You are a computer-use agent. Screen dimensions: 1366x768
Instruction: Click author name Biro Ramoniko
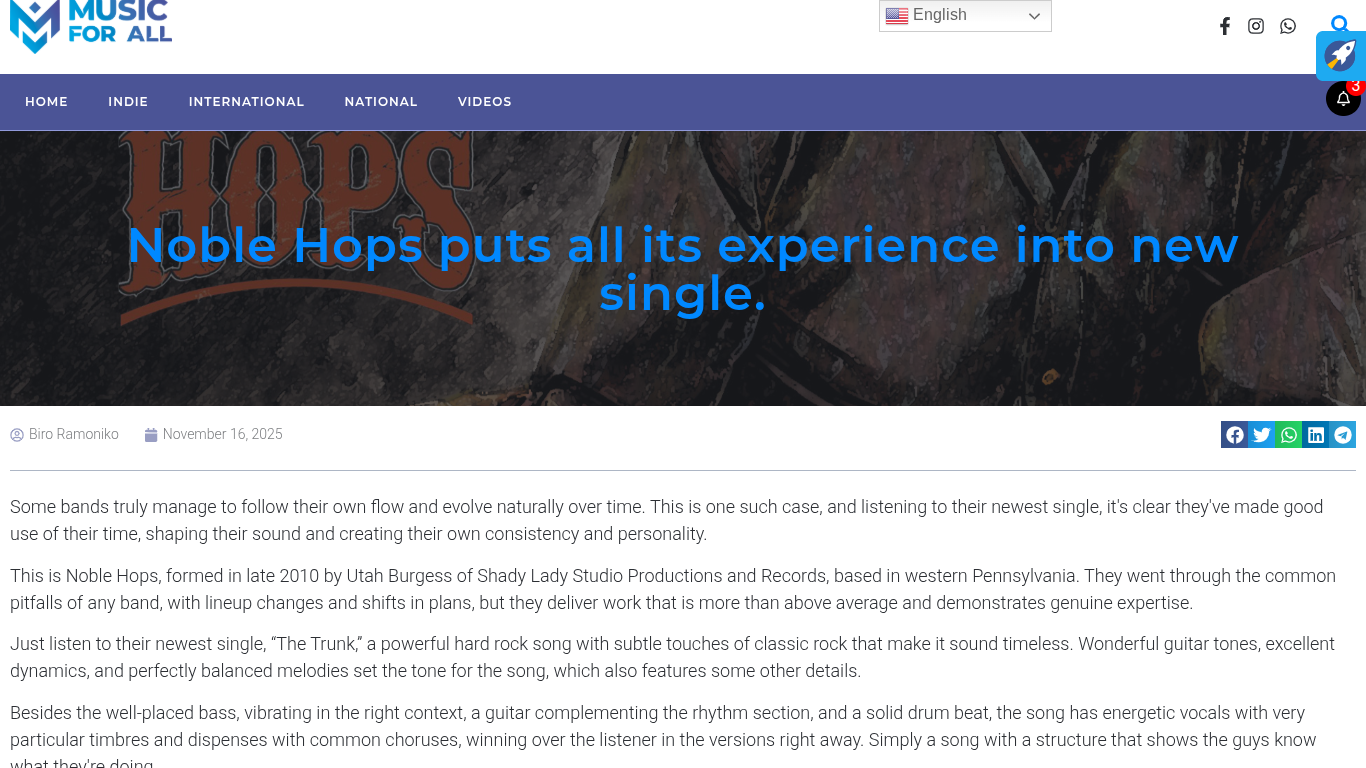pos(73,435)
